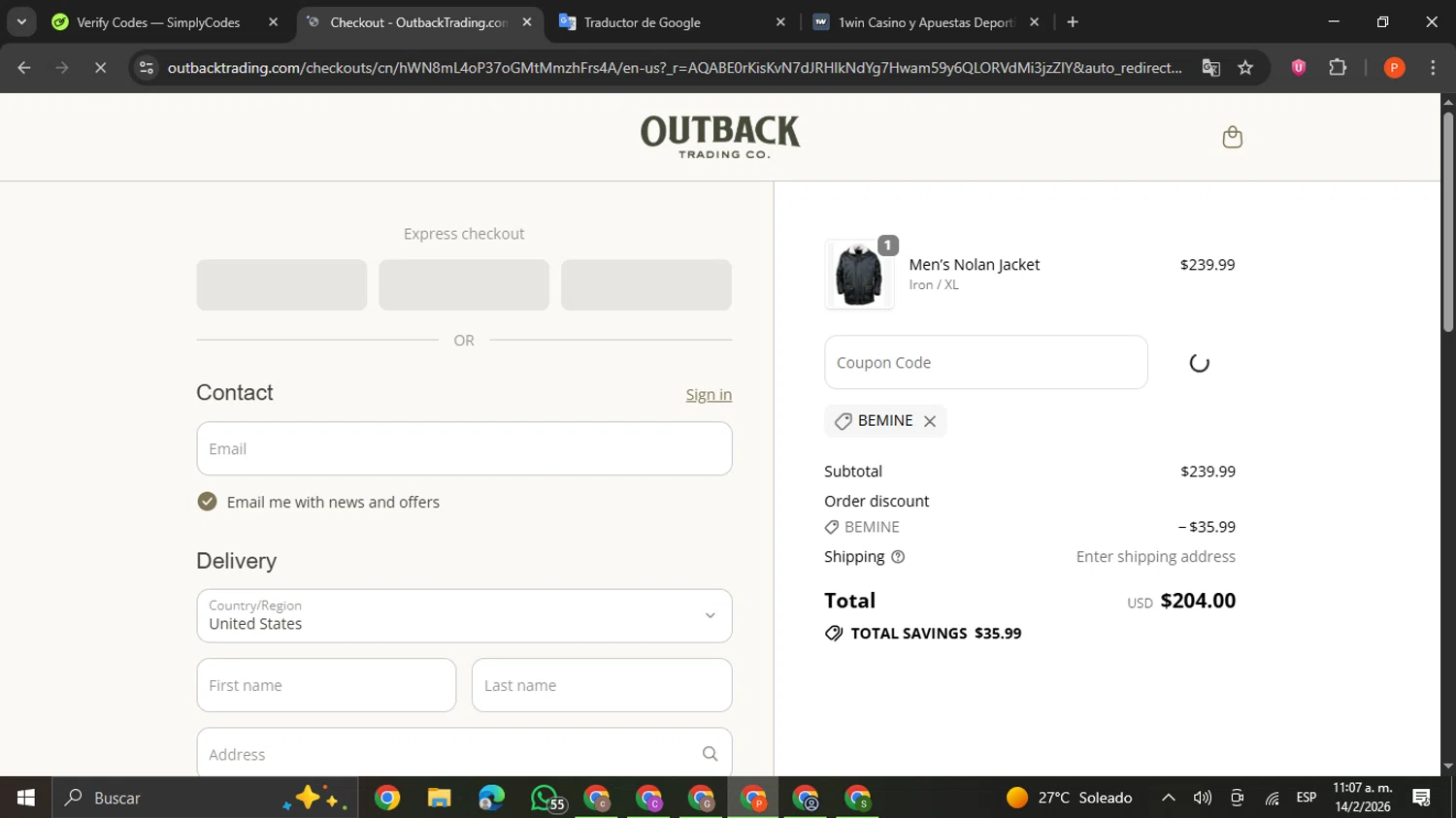Uncheck Email me with news and offers
The image size is (1456, 818).
tap(207, 502)
